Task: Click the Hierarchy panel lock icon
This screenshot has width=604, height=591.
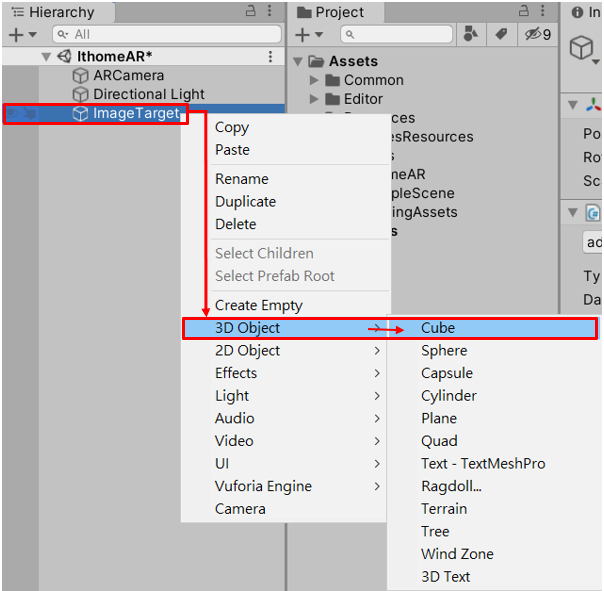Action: 251,11
